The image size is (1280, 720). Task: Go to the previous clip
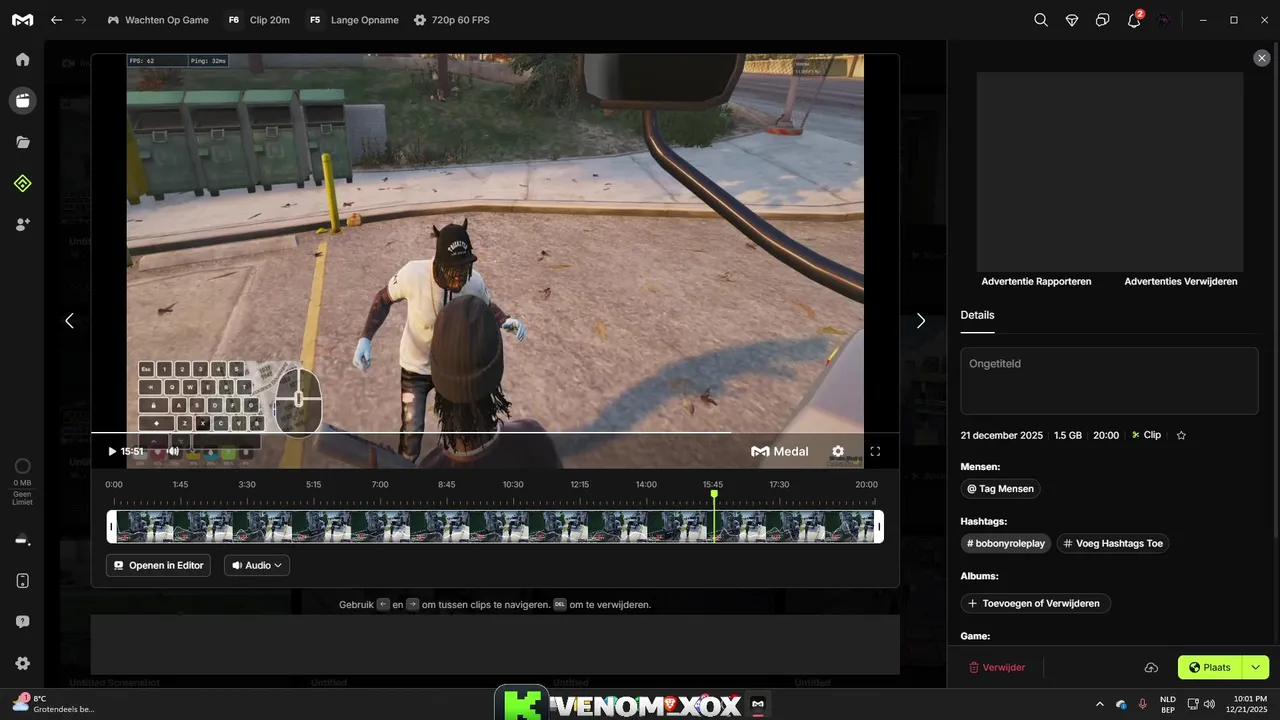(69, 321)
